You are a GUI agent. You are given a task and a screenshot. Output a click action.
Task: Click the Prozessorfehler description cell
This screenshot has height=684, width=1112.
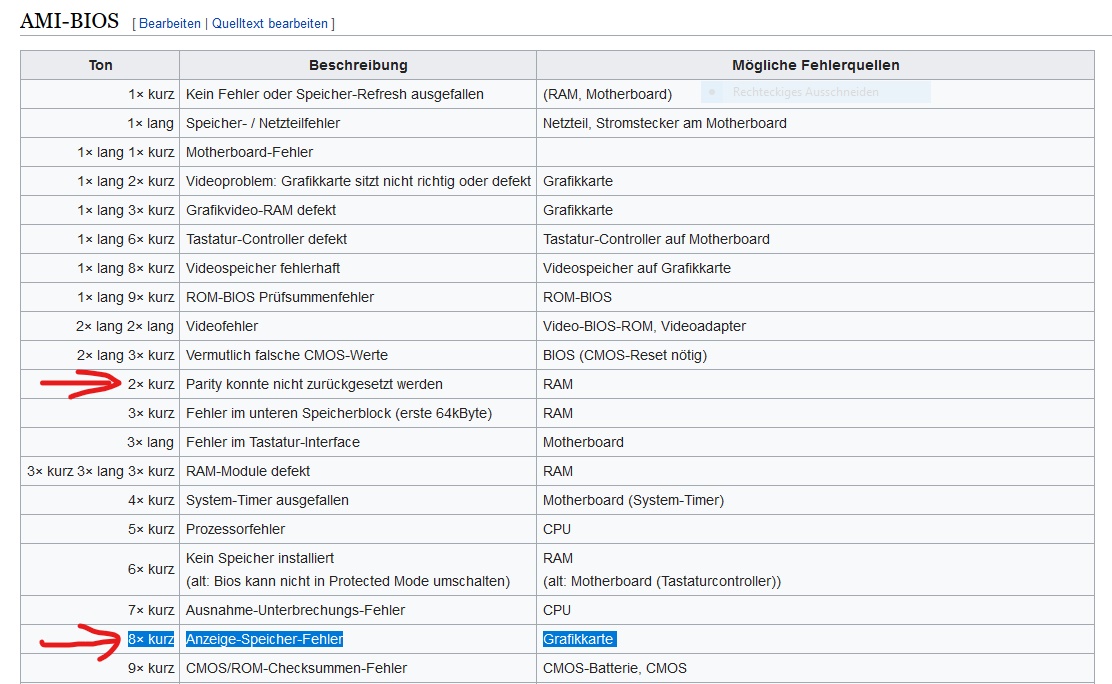(235, 529)
